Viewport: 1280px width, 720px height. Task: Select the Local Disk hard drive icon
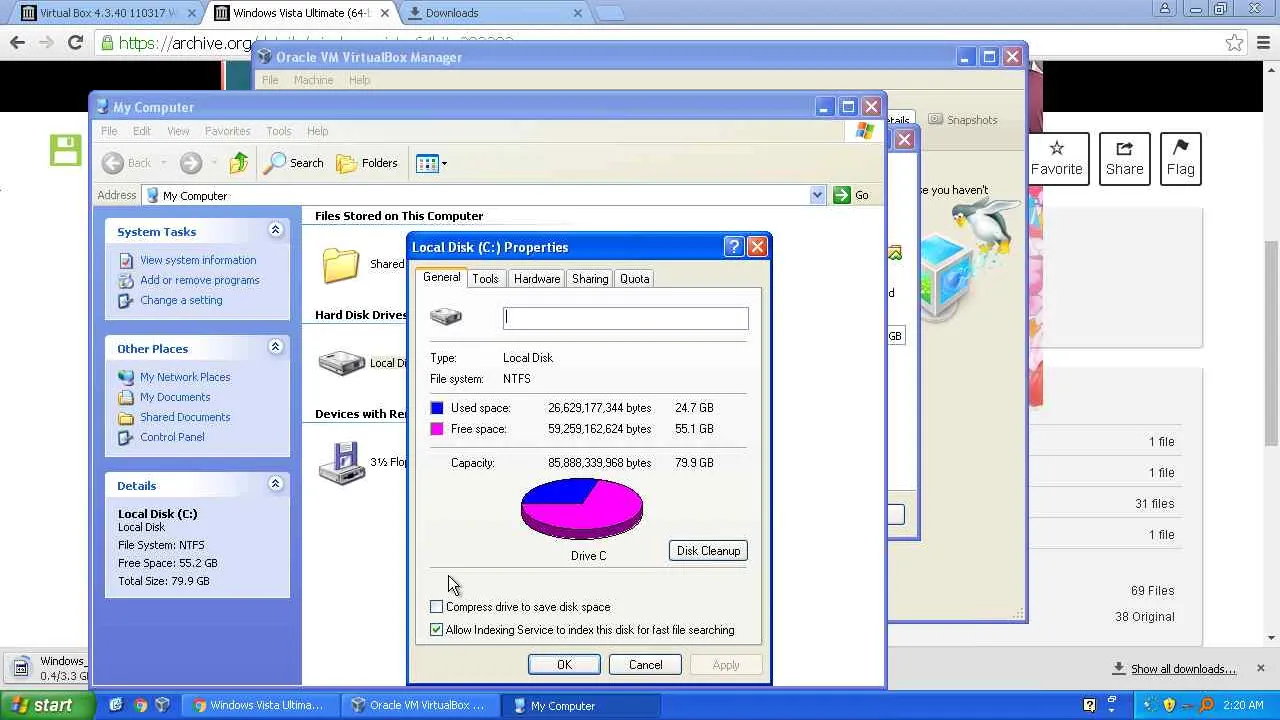342,363
